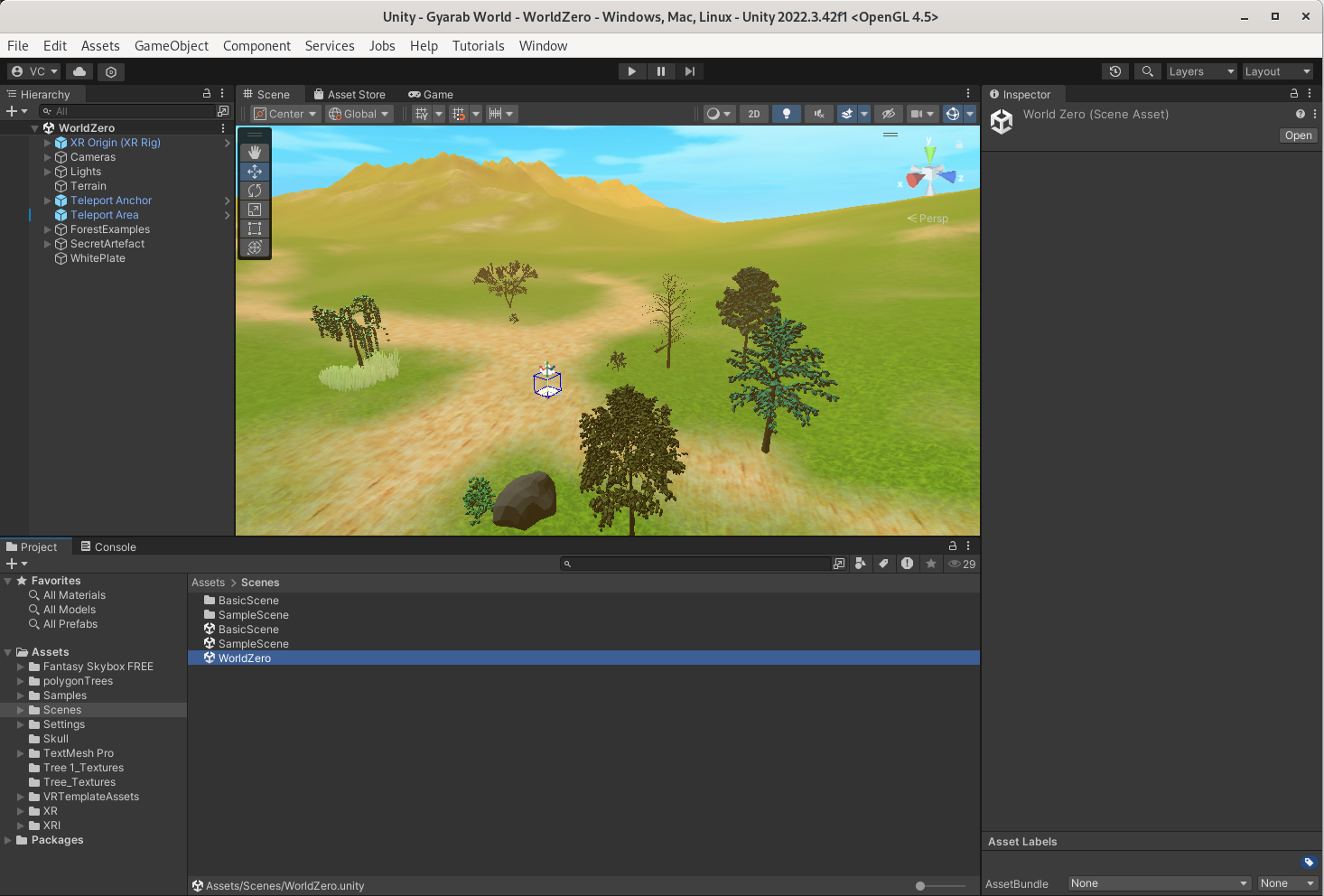The image size is (1324, 896).
Task: Click the Scenes breadcrumb in Project path
Action: (260, 583)
